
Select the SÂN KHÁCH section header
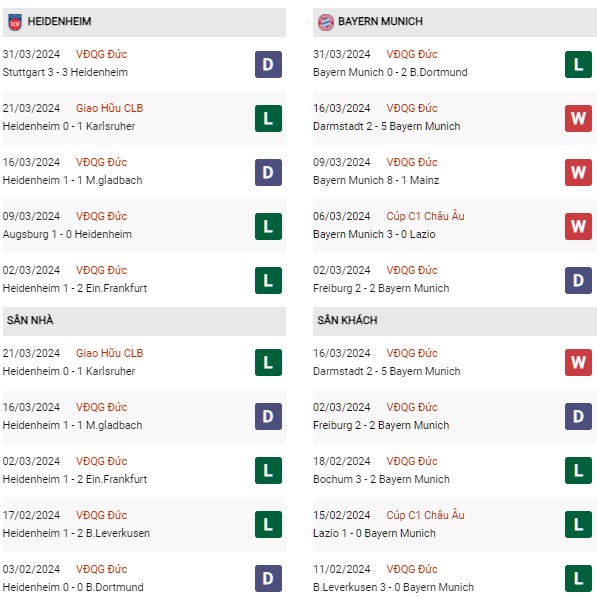455,321
